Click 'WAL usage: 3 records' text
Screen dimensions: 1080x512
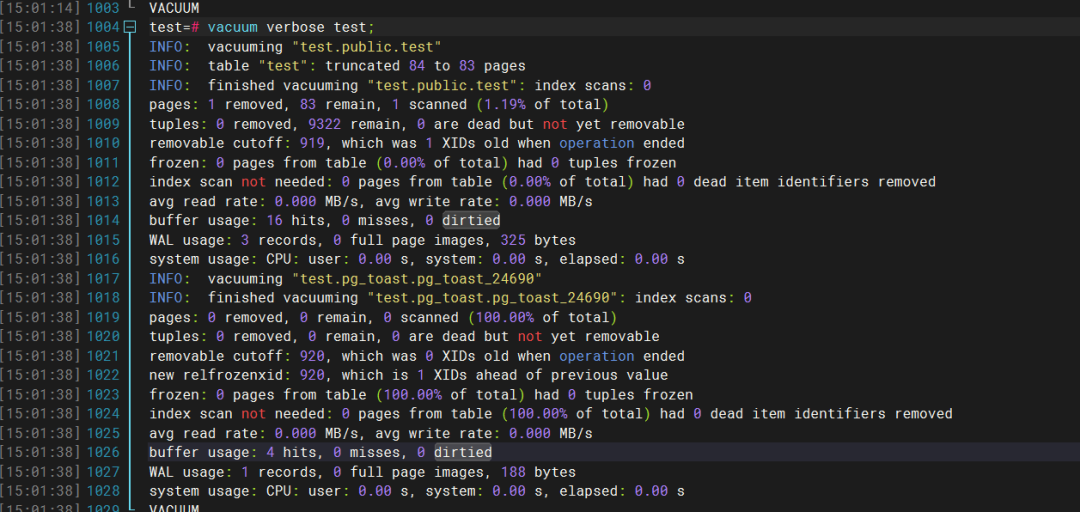click(x=233, y=240)
